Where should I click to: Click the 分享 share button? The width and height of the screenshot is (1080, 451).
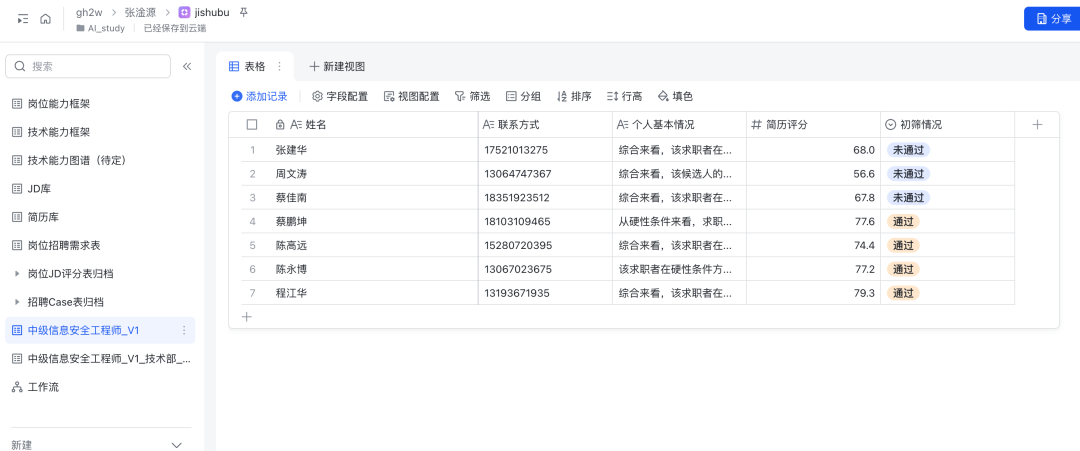coord(1052,19)
